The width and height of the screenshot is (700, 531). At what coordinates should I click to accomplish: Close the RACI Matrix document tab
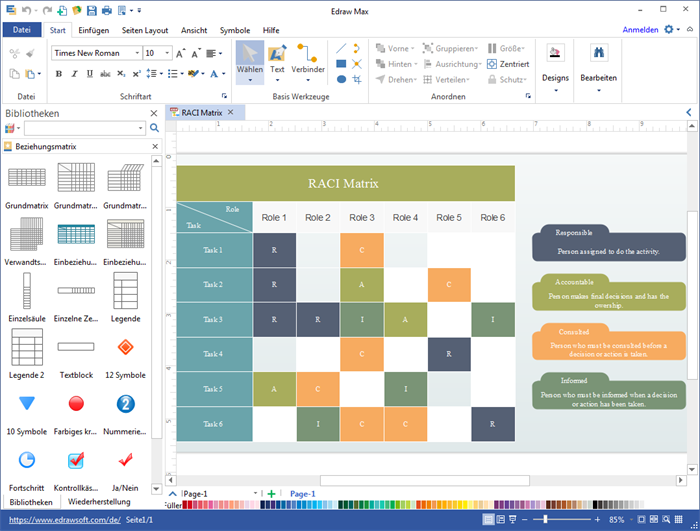(230, 112)
